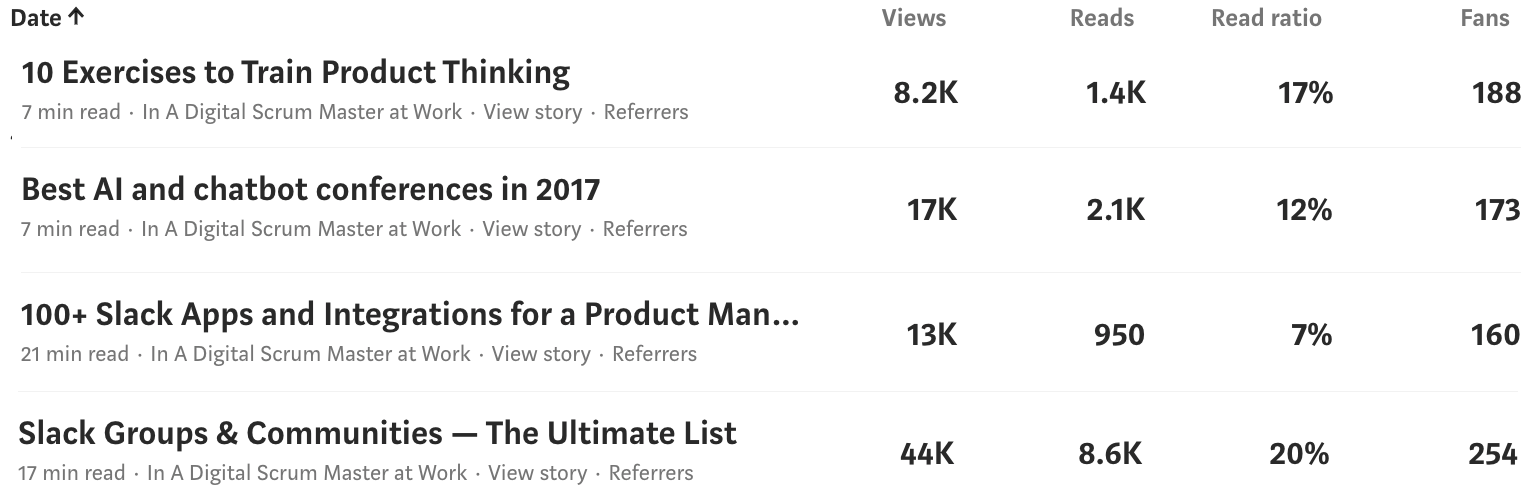The image size is (1540, 492).
Task: Click 44K views figure for Slack Groups
Action: (927, 454)
